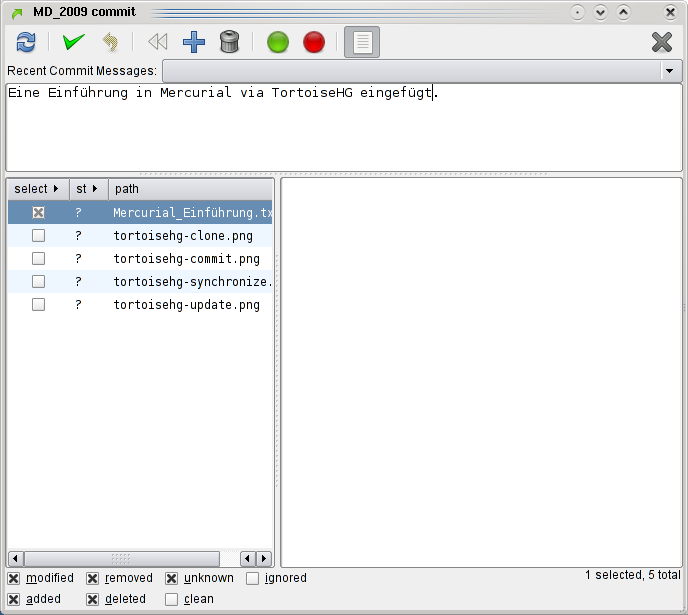Click the select column header arrow

coord(56,189)
